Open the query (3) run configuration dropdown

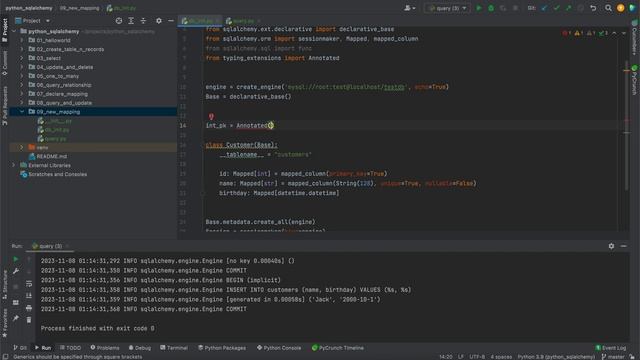(x=447, y=8)
